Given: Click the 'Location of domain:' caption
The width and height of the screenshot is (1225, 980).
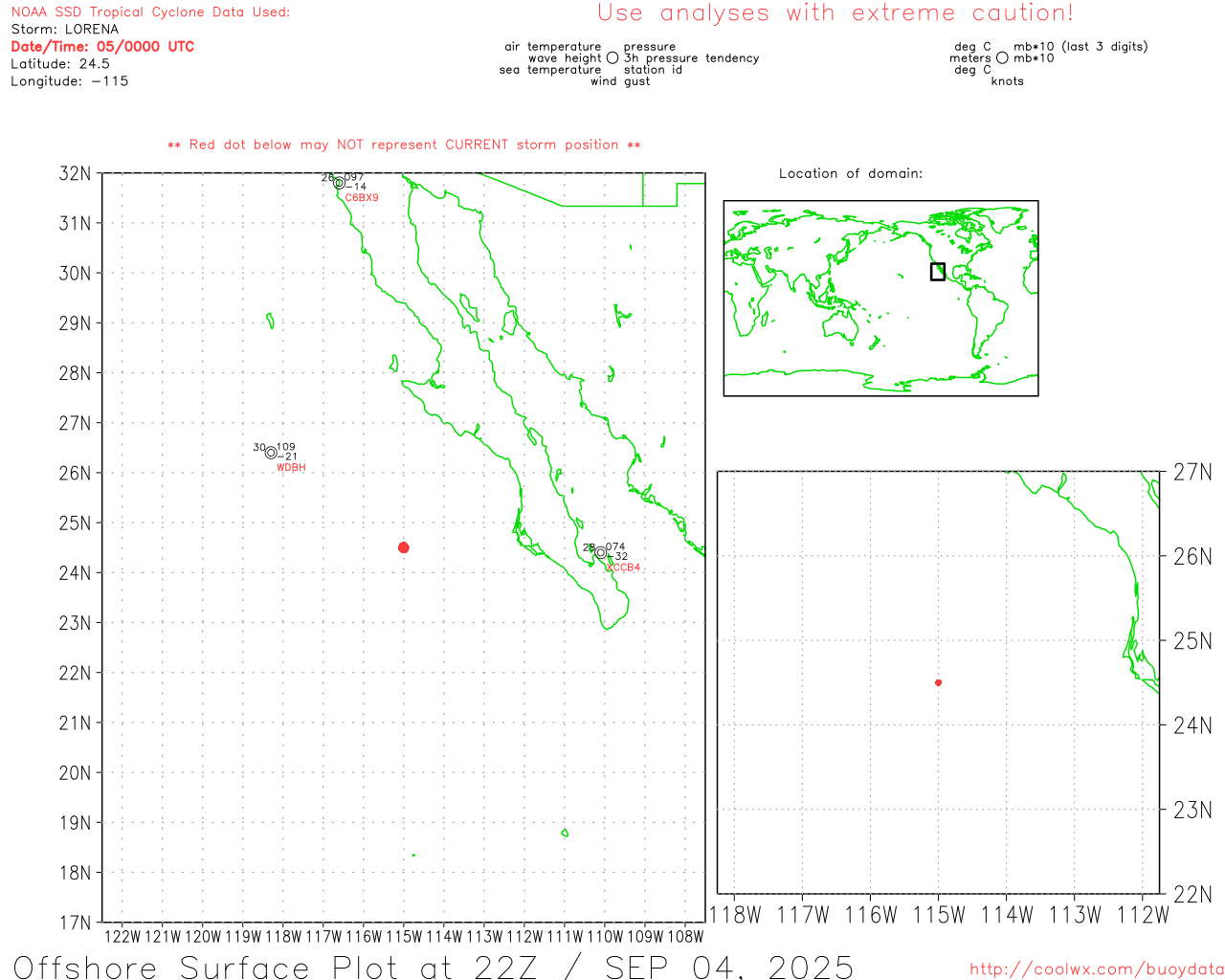Looking at the screenshot, I should (x=851, y=173).
